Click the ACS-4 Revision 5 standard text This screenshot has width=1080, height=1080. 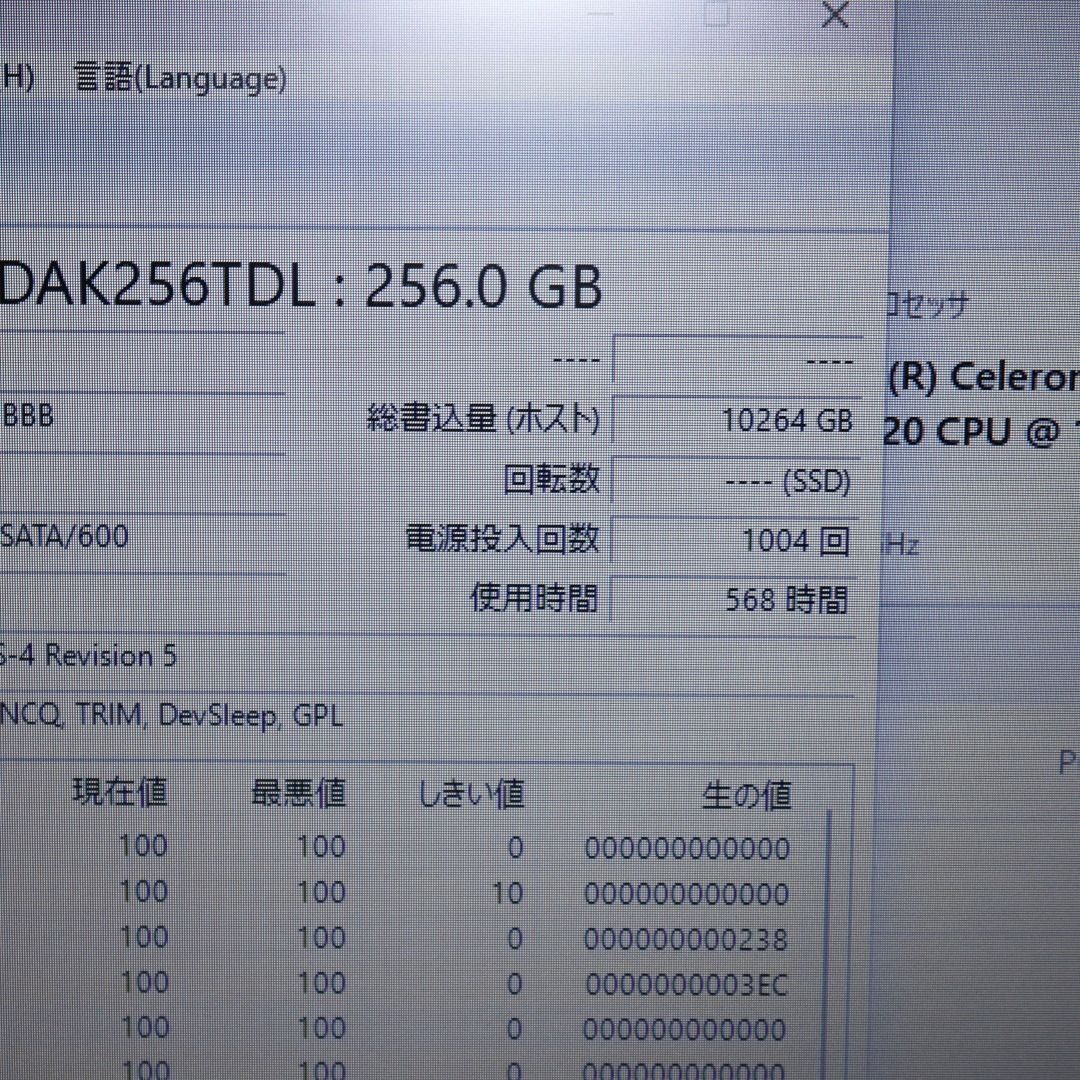[90, 656]
